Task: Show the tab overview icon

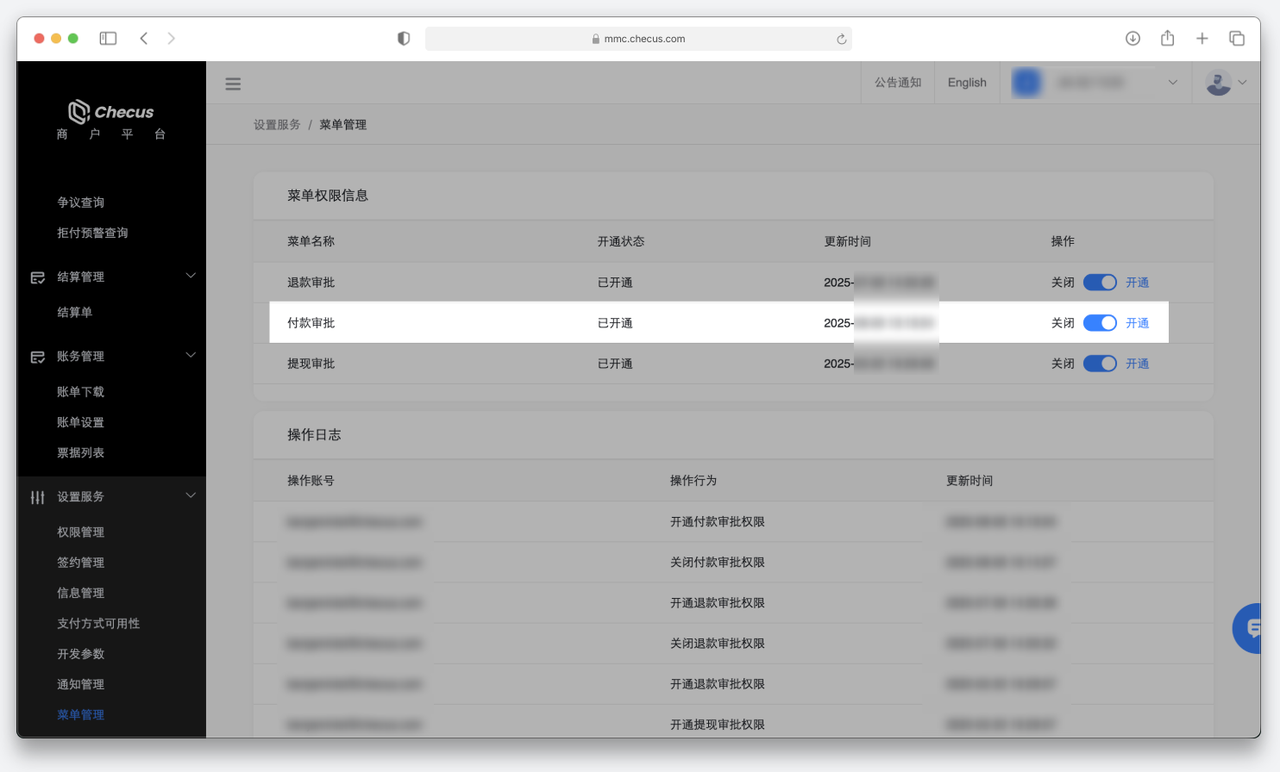Action: pyautogui.click(x=1237, y=38)
